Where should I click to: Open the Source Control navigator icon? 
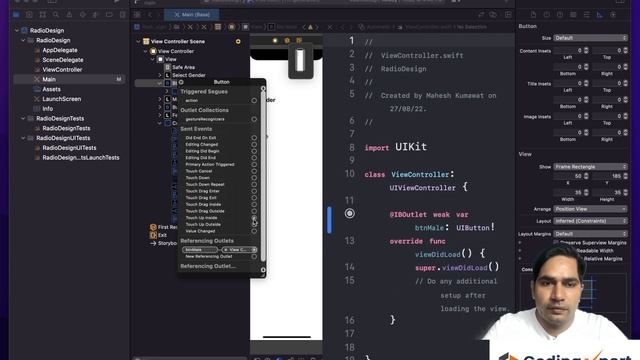coord(29,15)
